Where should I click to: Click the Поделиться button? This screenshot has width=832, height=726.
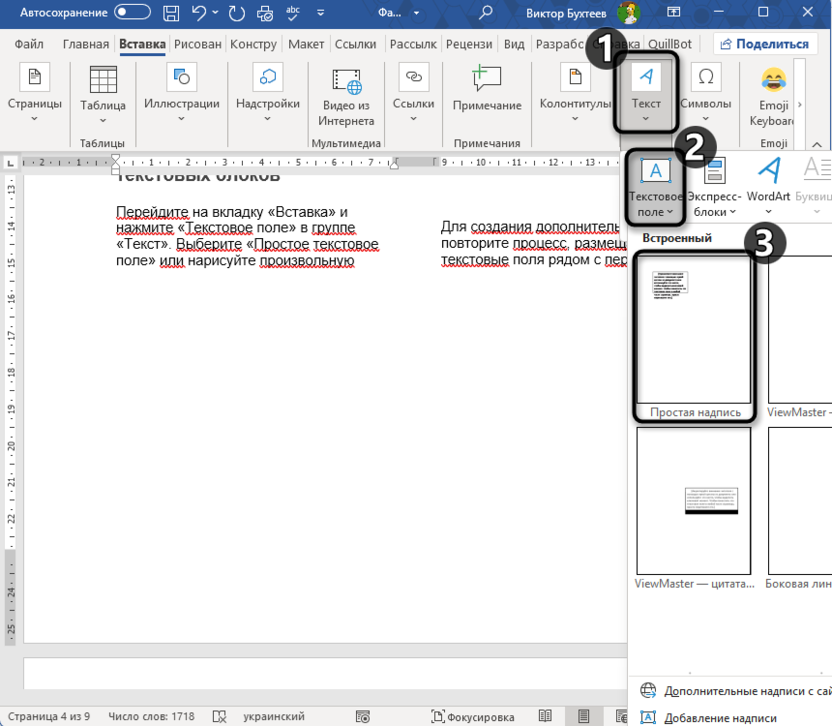763,45
